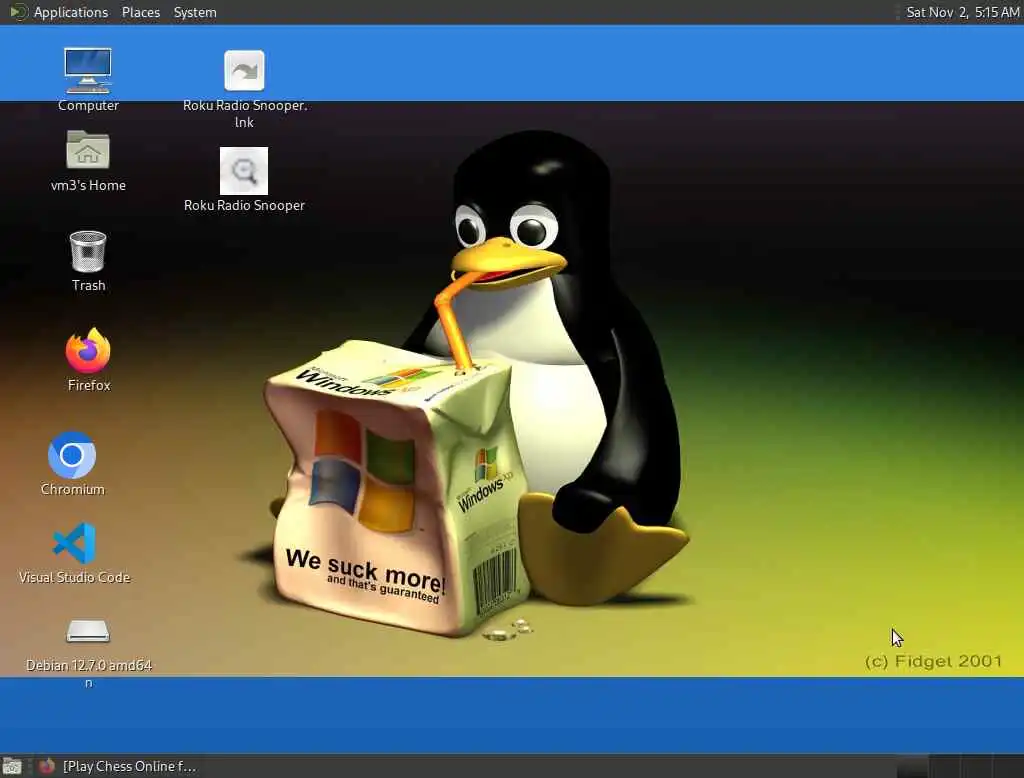Open Visual Studio Code desktop icon

click(74, 543)
